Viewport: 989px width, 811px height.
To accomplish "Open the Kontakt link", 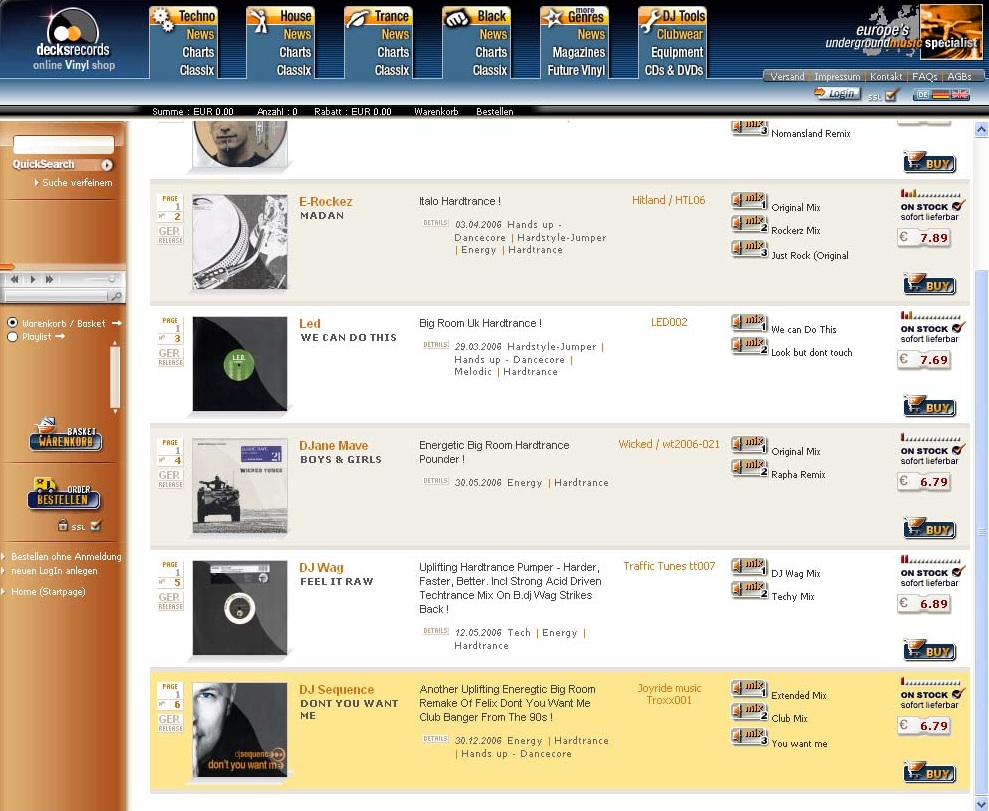I will point(886,76).
